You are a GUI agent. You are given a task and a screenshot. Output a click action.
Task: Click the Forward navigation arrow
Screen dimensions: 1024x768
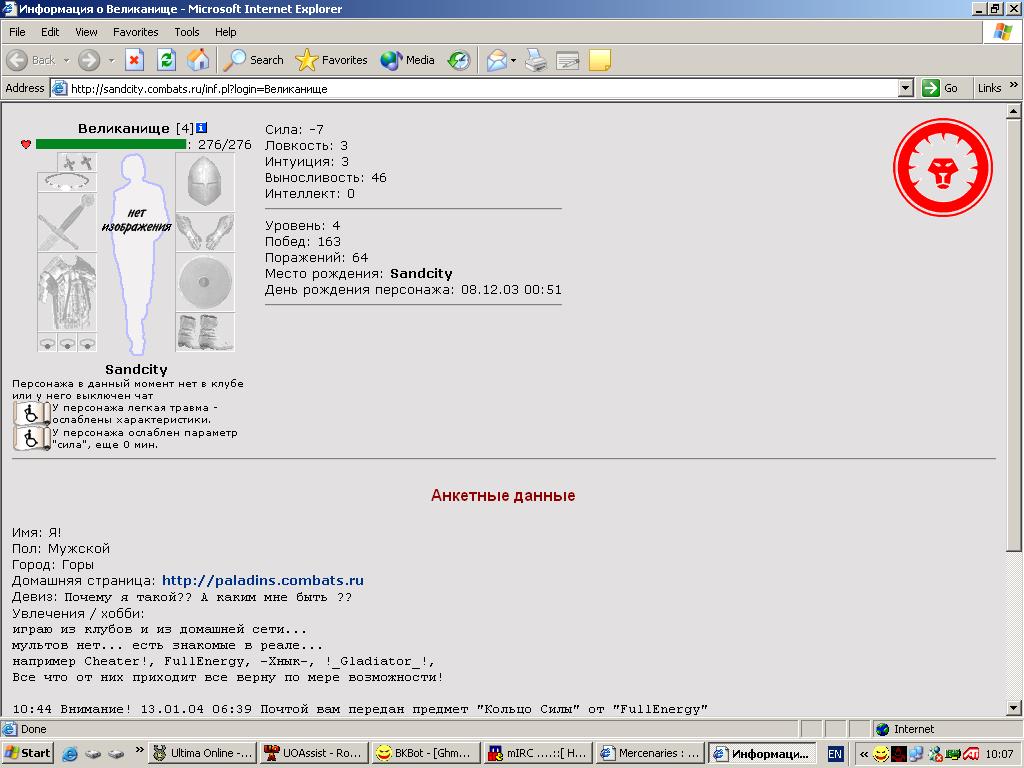89,60
